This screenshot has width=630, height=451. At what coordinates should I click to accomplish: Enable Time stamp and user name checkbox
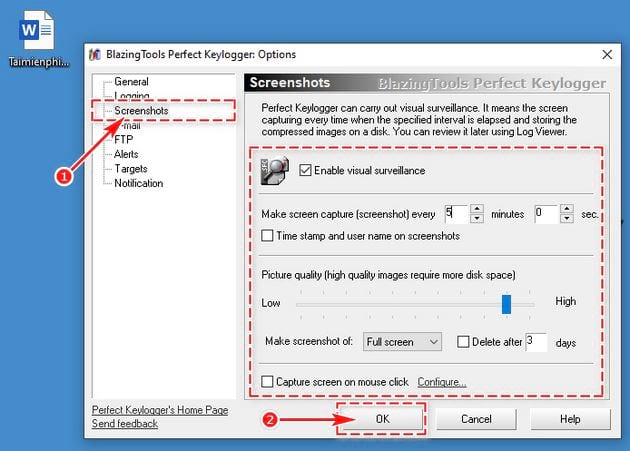tap(267, 236)
